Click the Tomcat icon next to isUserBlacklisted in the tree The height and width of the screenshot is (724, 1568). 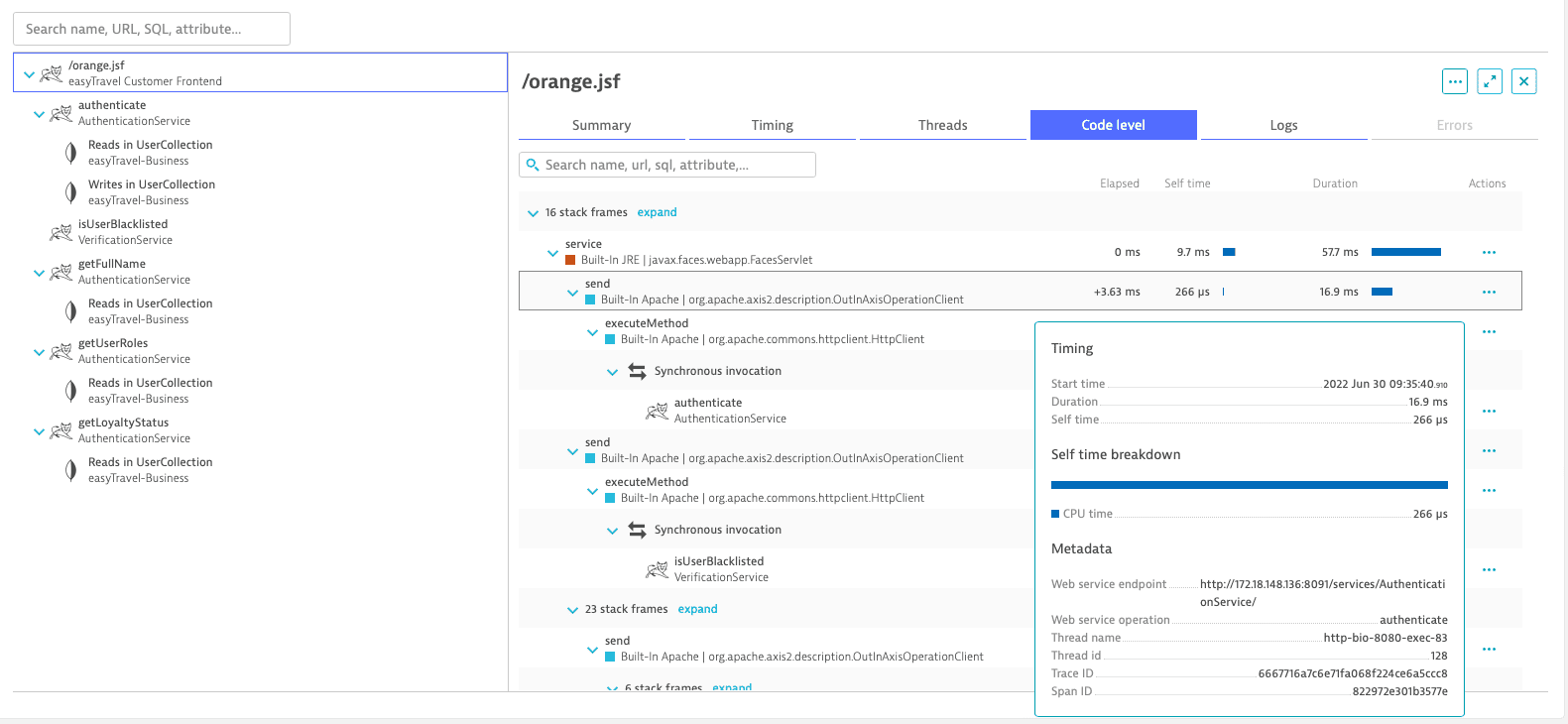point(60,232)
